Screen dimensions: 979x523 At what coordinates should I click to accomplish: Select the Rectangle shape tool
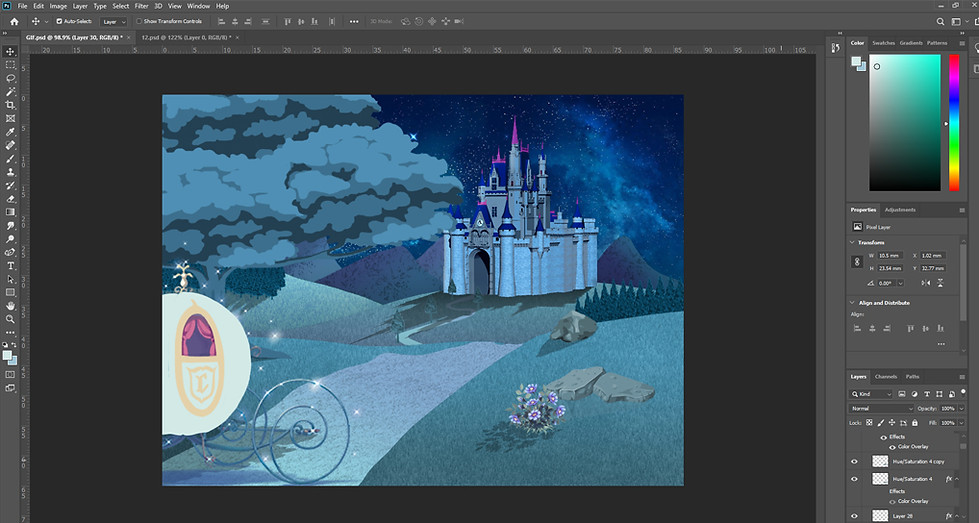(x=10, y=293)
